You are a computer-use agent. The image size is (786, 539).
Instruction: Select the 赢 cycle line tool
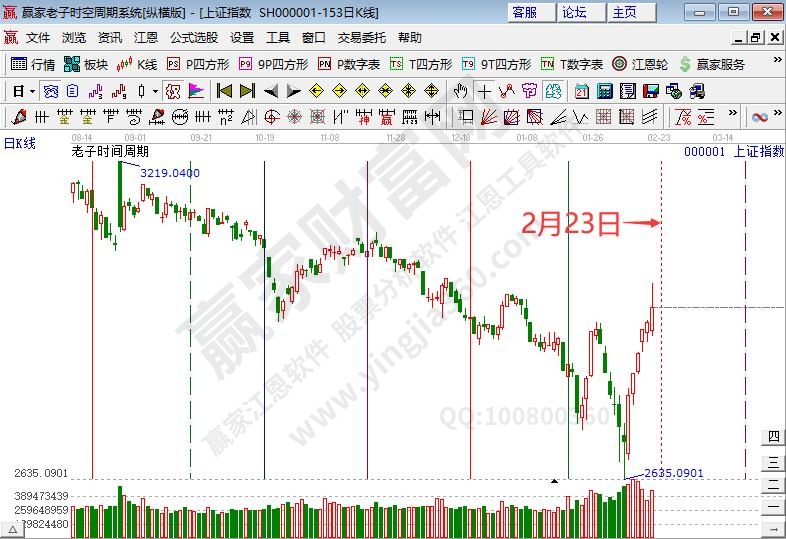point(386,117)
